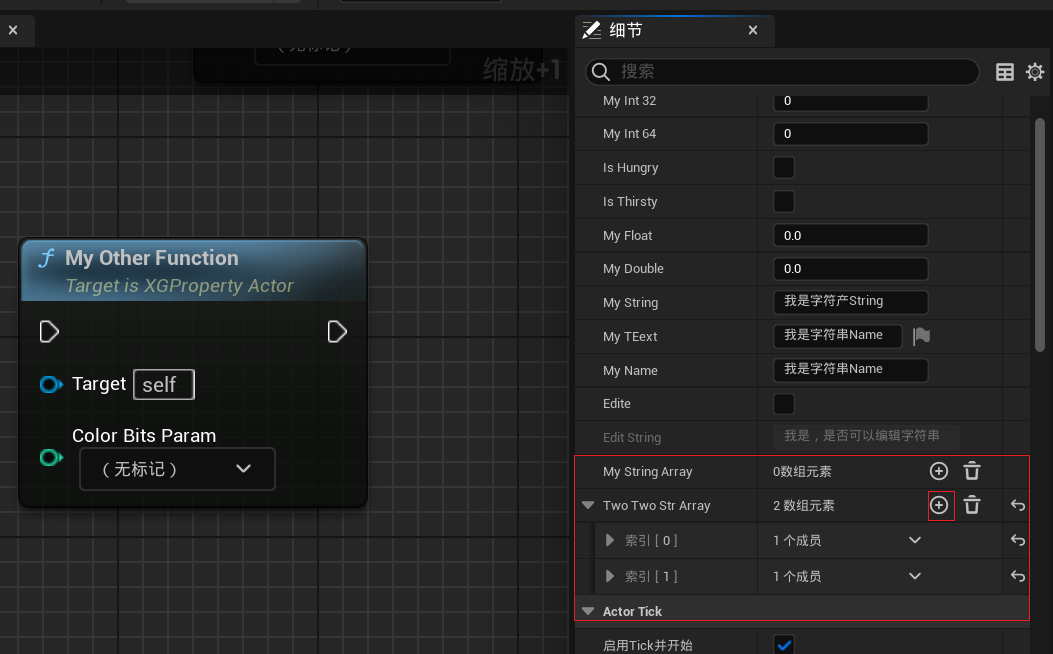Screen dimensions: 1053x654
Task: Click the My TEext localization flag icon
Action: coord(921,336)
